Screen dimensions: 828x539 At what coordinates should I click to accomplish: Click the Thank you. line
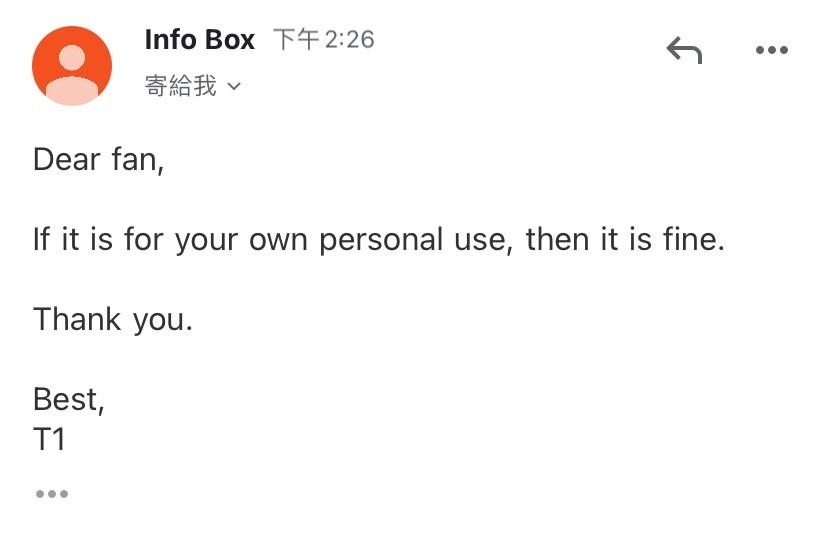click(113, 320)
